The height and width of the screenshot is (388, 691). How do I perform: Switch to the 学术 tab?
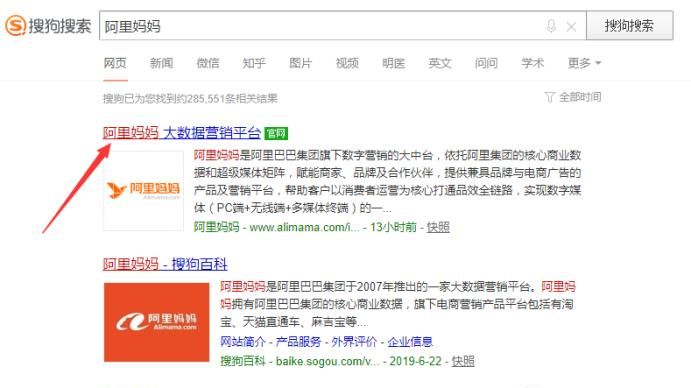point(532,63)
